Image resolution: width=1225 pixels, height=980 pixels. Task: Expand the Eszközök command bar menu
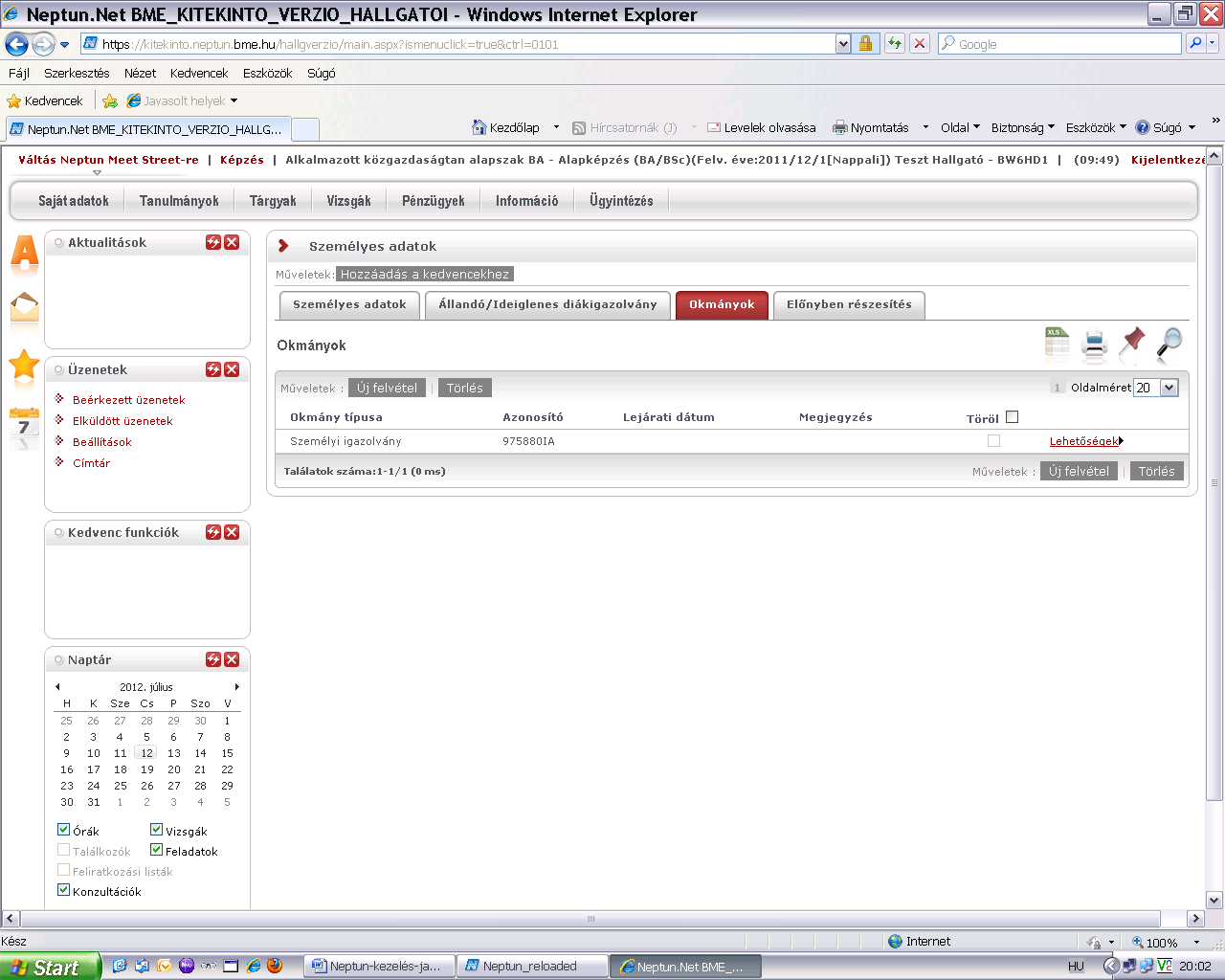(x=1096, y=127)
